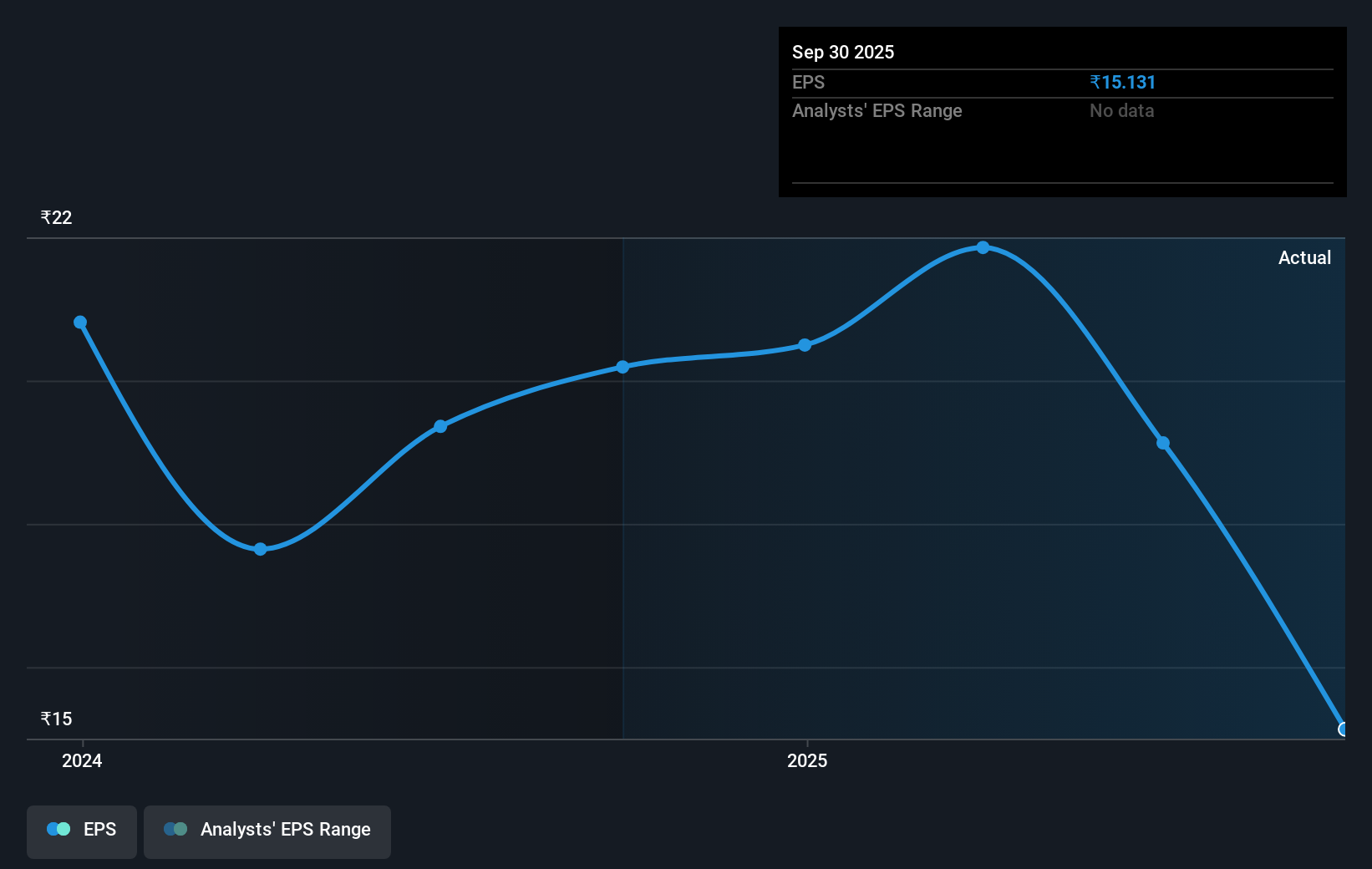Click the ₹22 y-axis label
The width and height of the screenshot is (1372, 869).
point(57,217)
